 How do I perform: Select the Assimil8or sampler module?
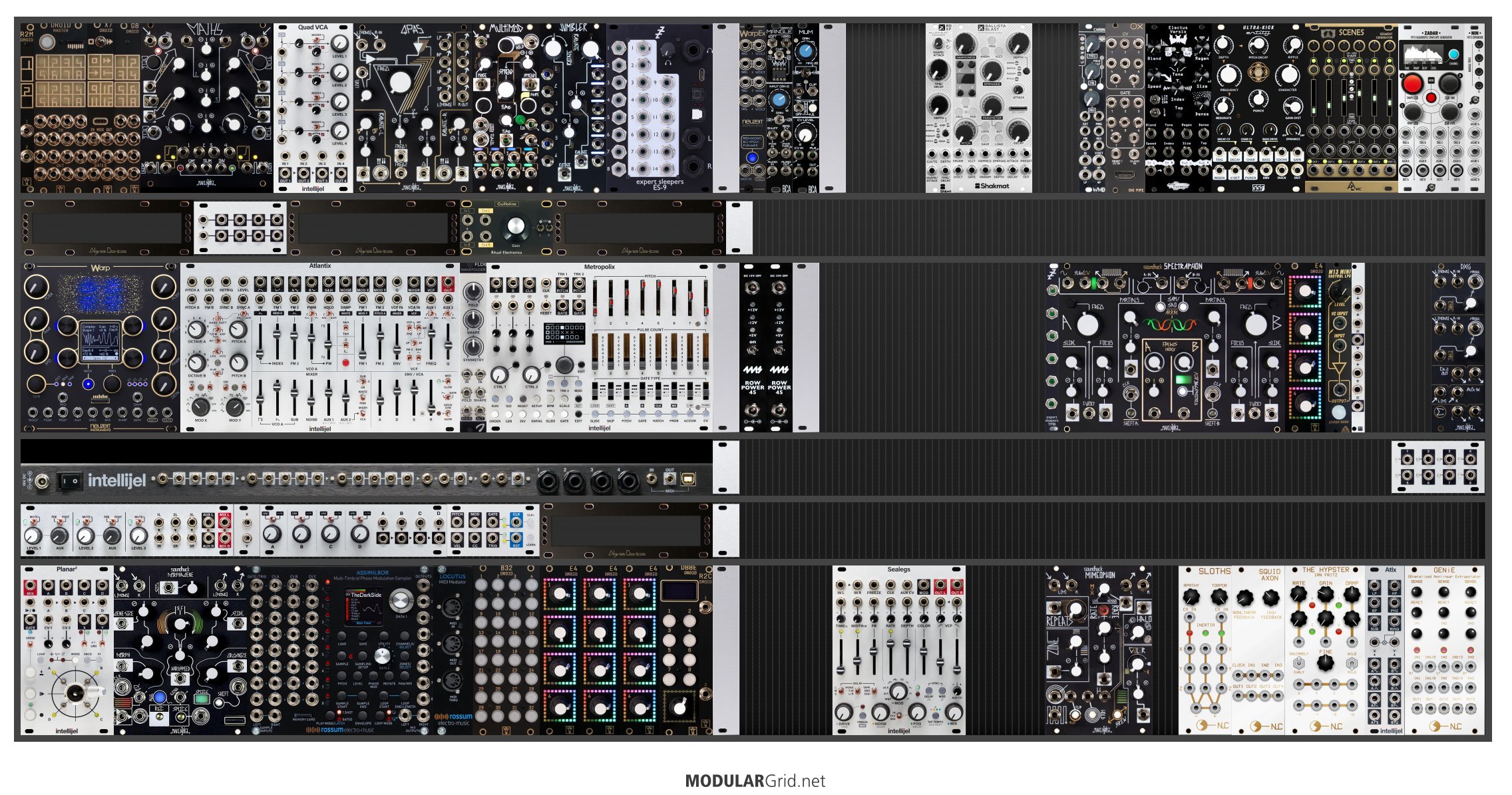(340, 651)
